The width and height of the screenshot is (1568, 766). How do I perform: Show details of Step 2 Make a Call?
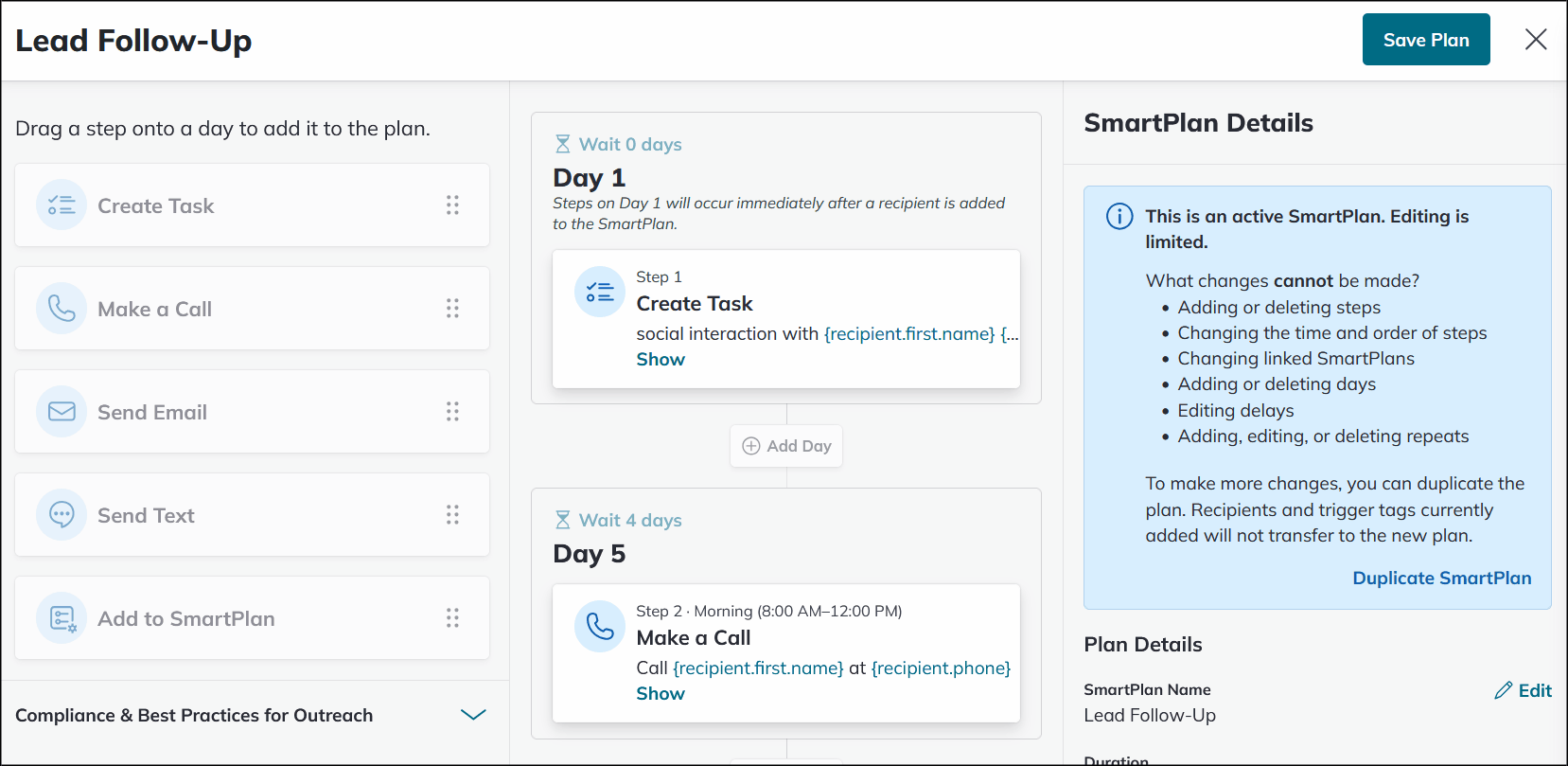coord(661,694)
